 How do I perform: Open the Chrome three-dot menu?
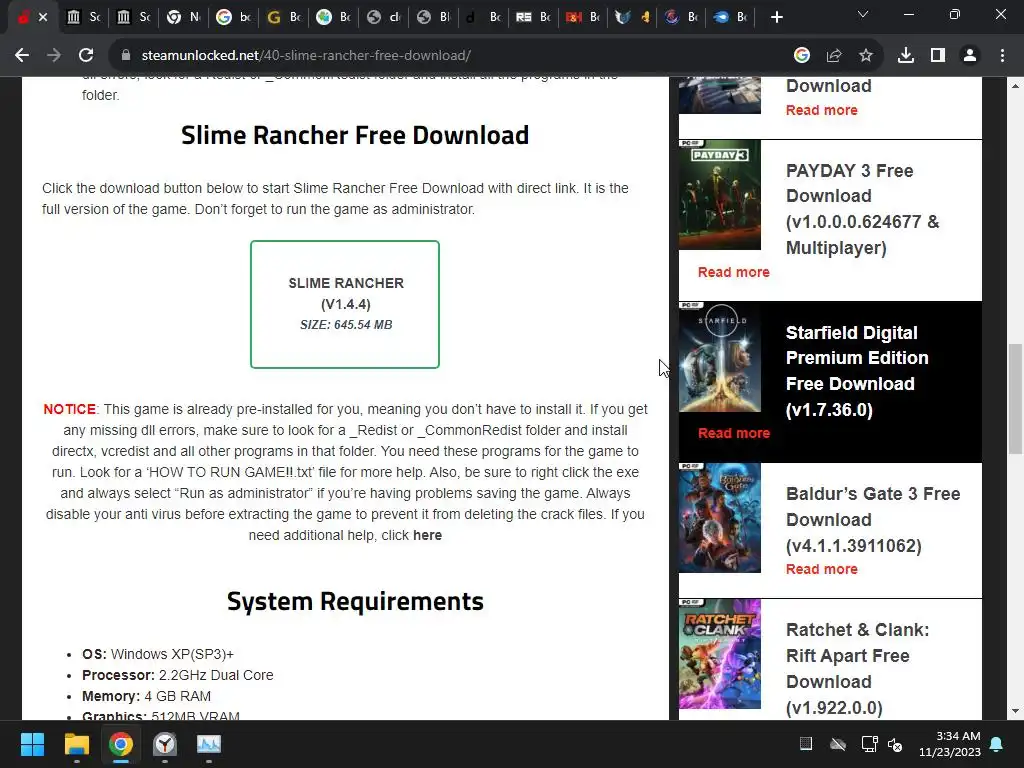1002,56
